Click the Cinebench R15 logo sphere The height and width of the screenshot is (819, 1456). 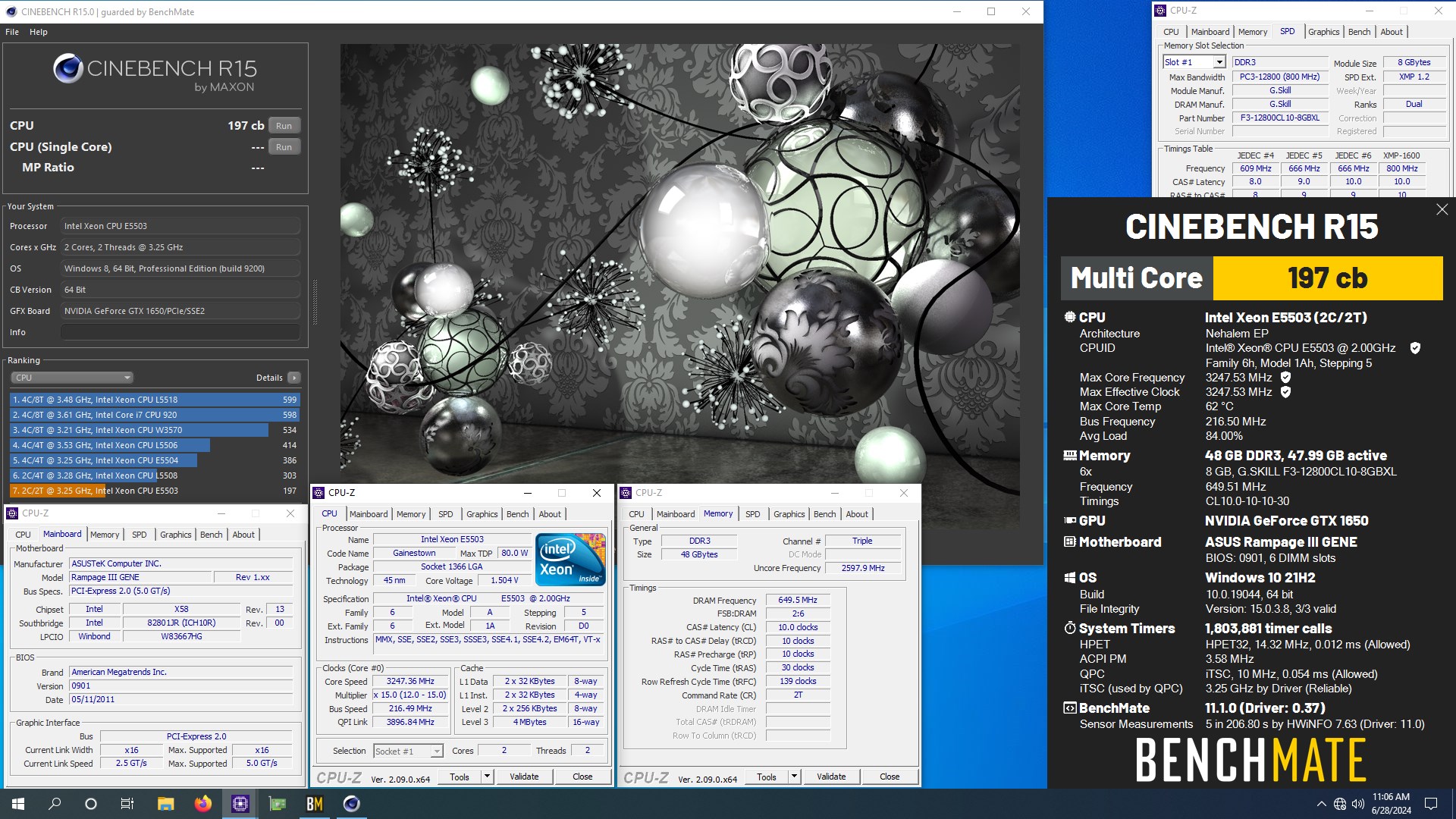[x=68, y=68]
